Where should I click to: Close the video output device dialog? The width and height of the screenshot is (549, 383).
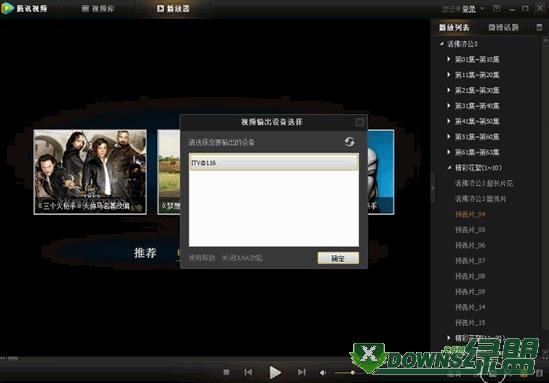click(360, 122)
